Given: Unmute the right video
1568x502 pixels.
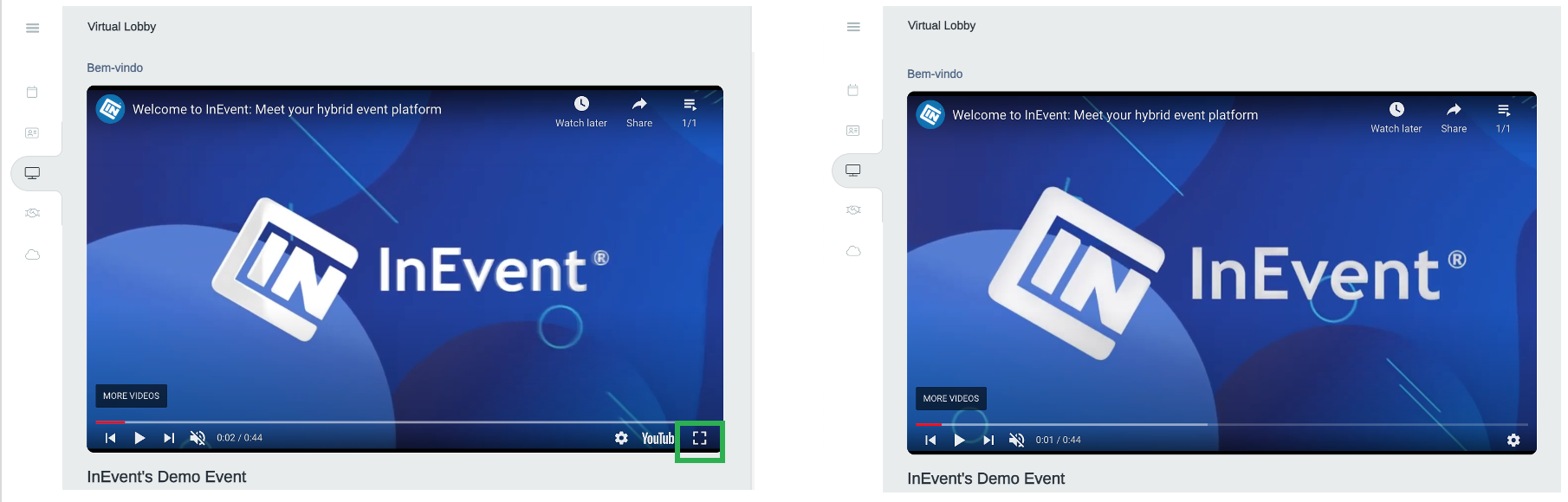Looking at the screenshot, I should coord(1017,440).
